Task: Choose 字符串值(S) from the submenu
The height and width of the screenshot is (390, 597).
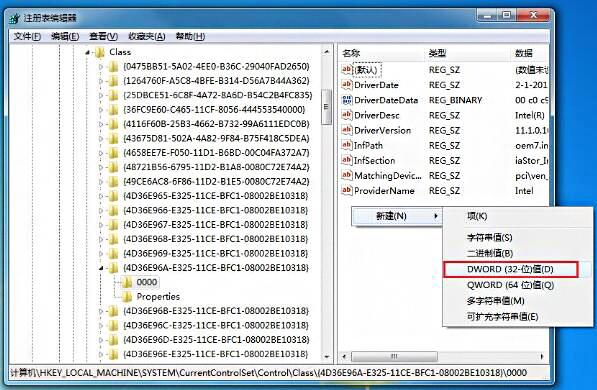Action: tap(518, 238)
